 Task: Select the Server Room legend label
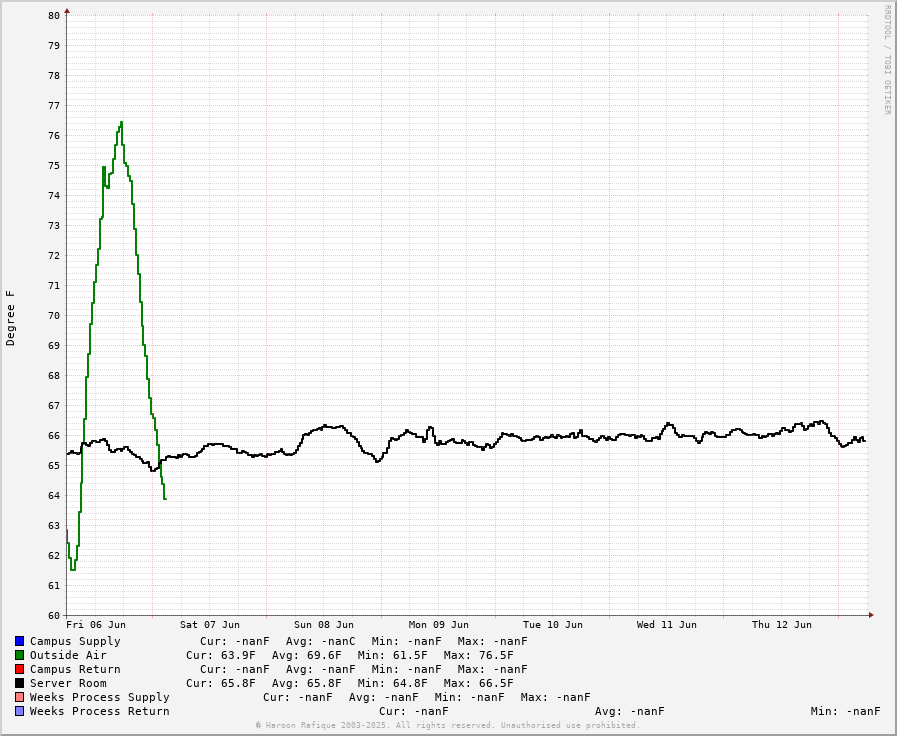tap(68, 683)
